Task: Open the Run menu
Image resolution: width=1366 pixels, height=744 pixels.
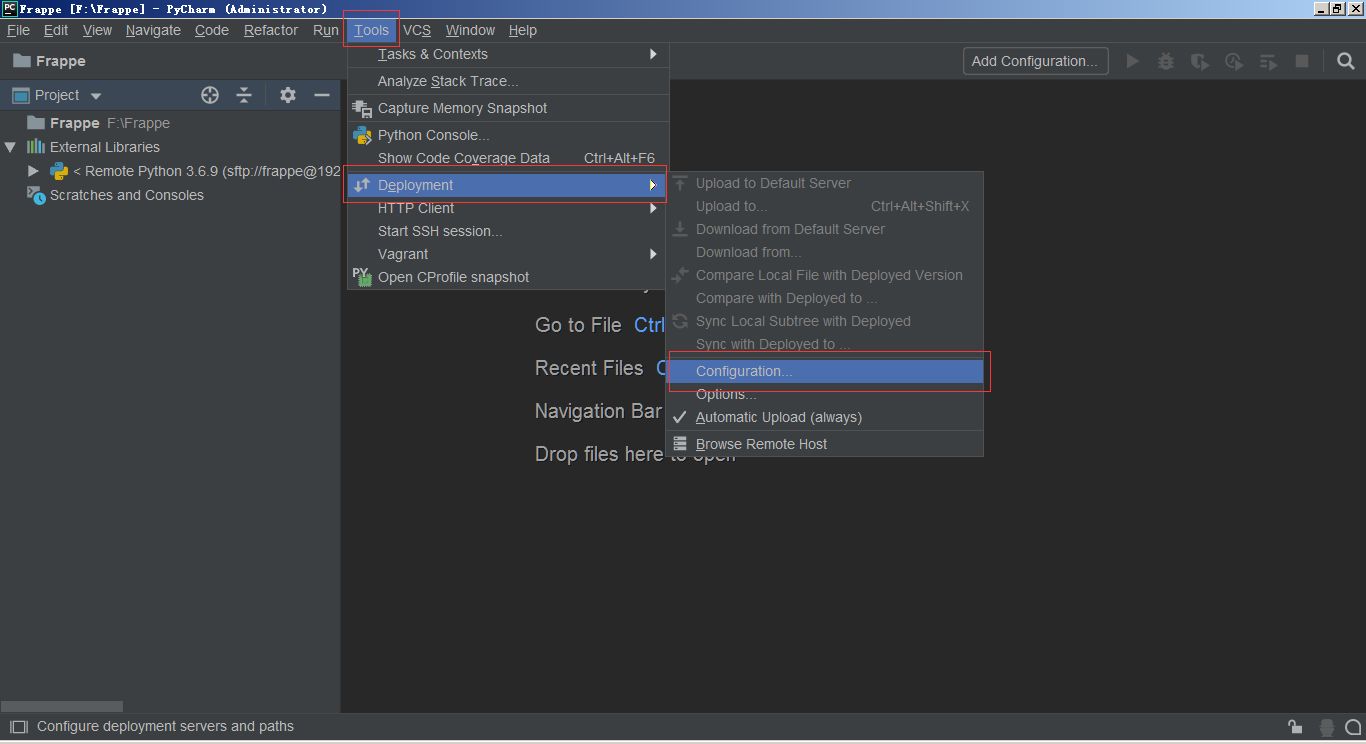Action: (326, 30)
